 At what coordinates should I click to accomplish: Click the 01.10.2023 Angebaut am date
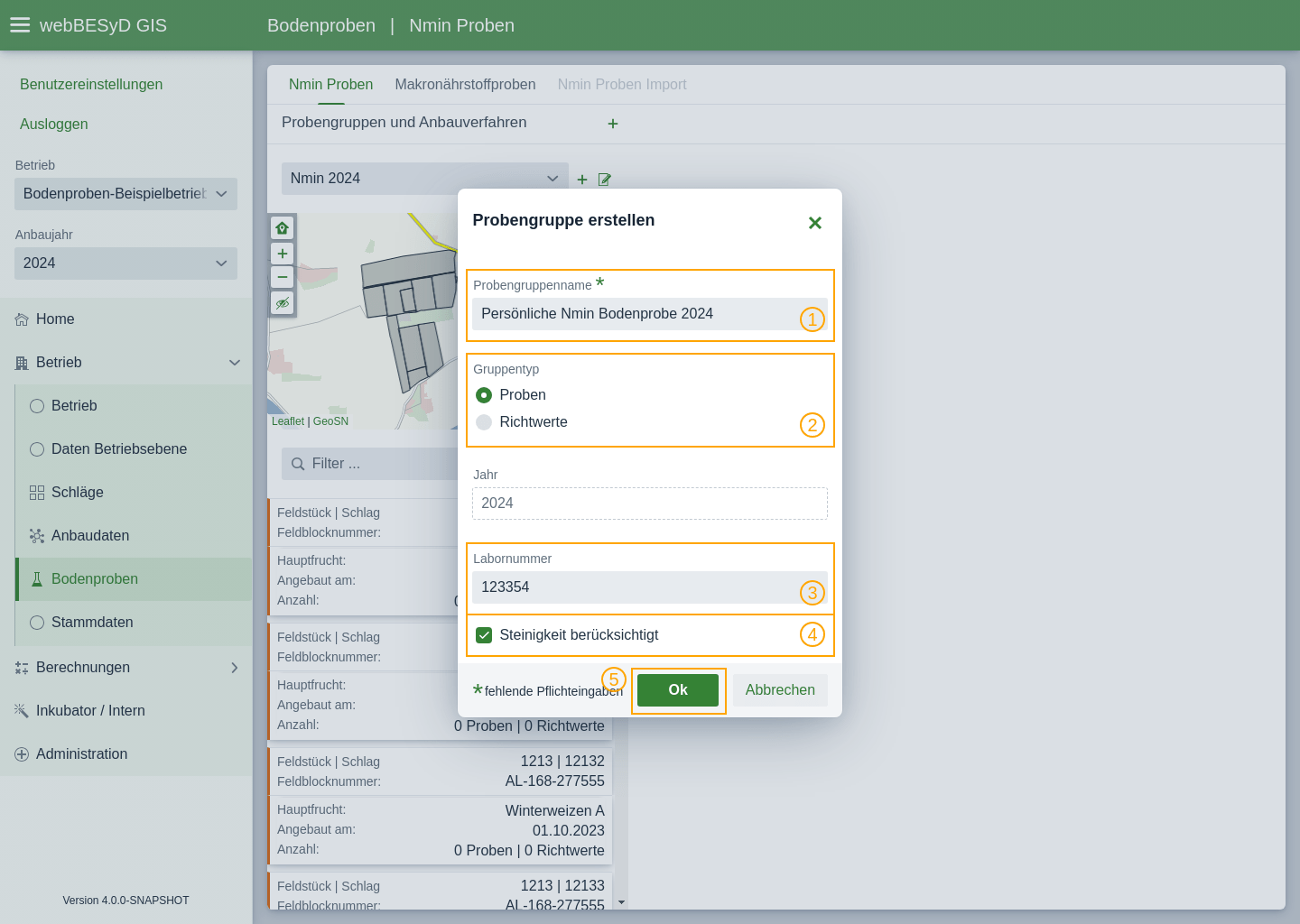tap(569, 831)
